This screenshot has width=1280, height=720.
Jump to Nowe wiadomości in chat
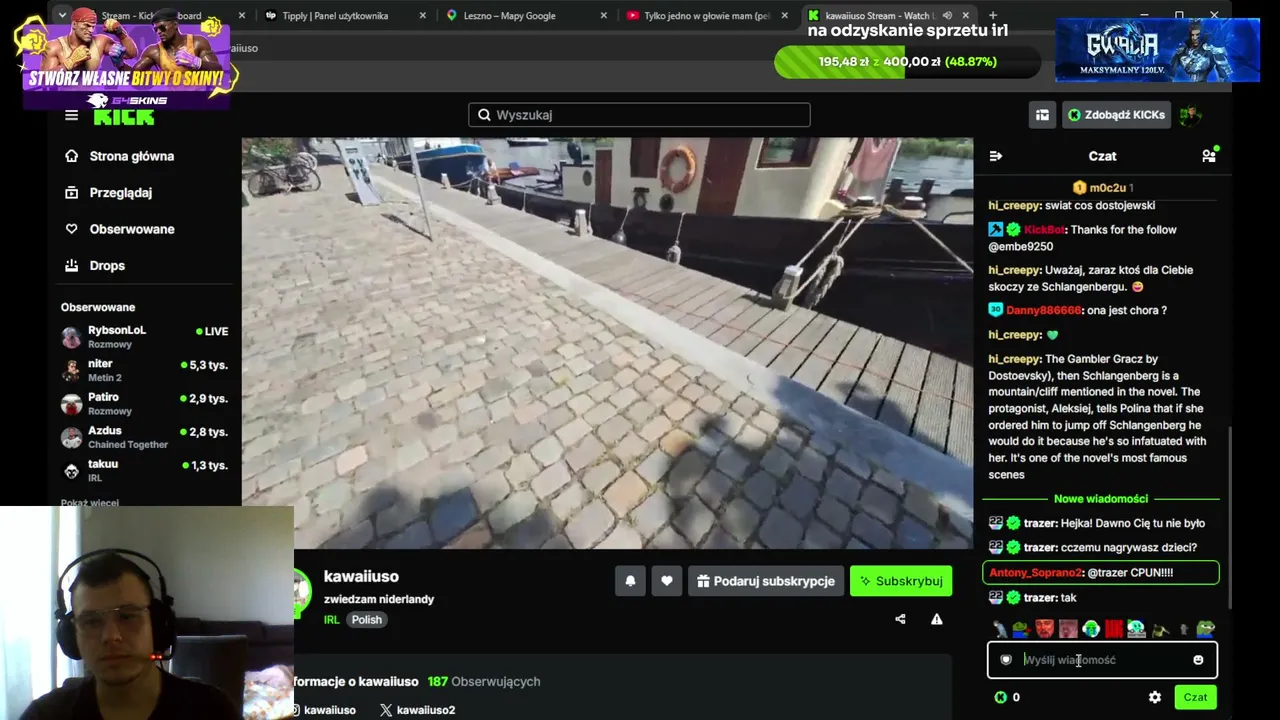1101,499
